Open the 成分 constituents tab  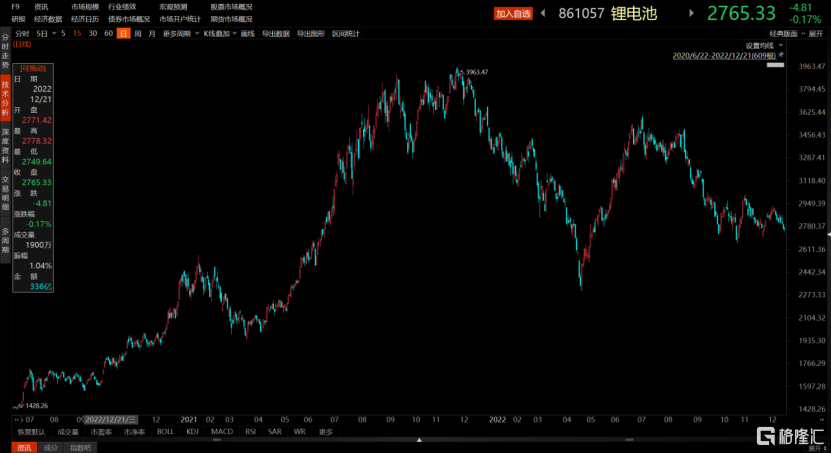50,448
